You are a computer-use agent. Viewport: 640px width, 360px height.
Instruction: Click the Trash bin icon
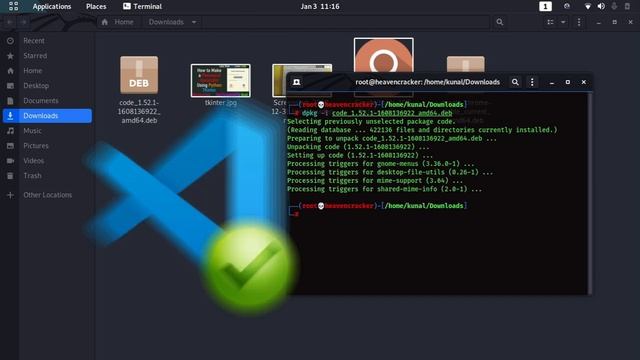pos(10,176)
